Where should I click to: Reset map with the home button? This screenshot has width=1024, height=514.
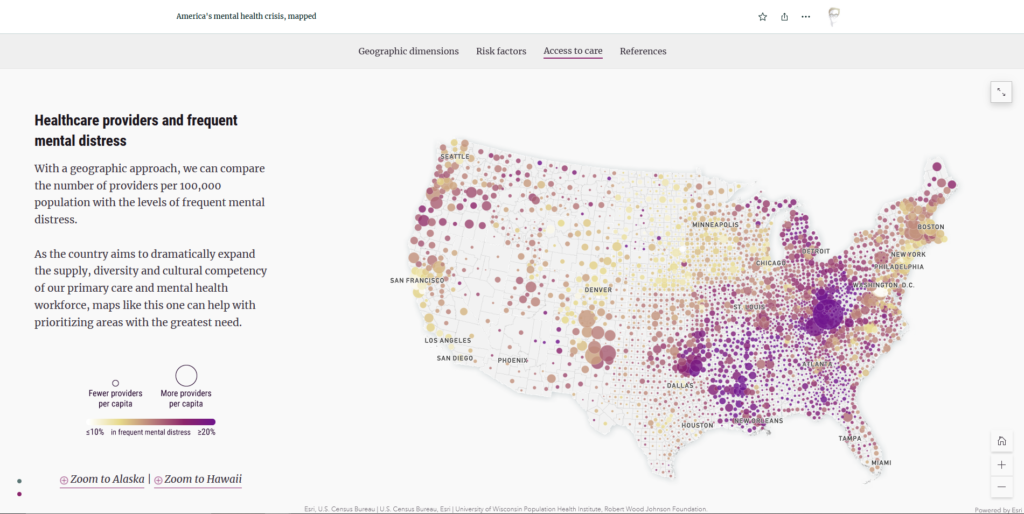tap(1001, 442)
